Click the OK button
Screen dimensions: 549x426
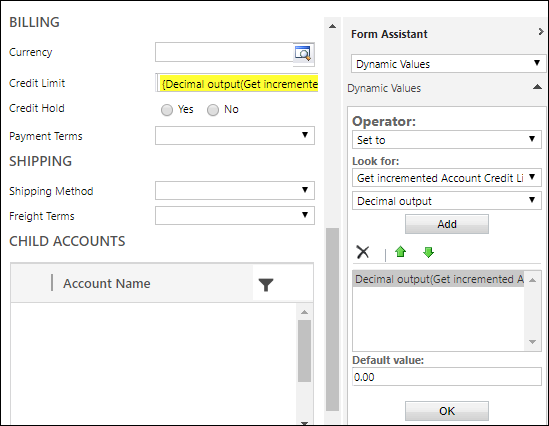tap(447, 411)
